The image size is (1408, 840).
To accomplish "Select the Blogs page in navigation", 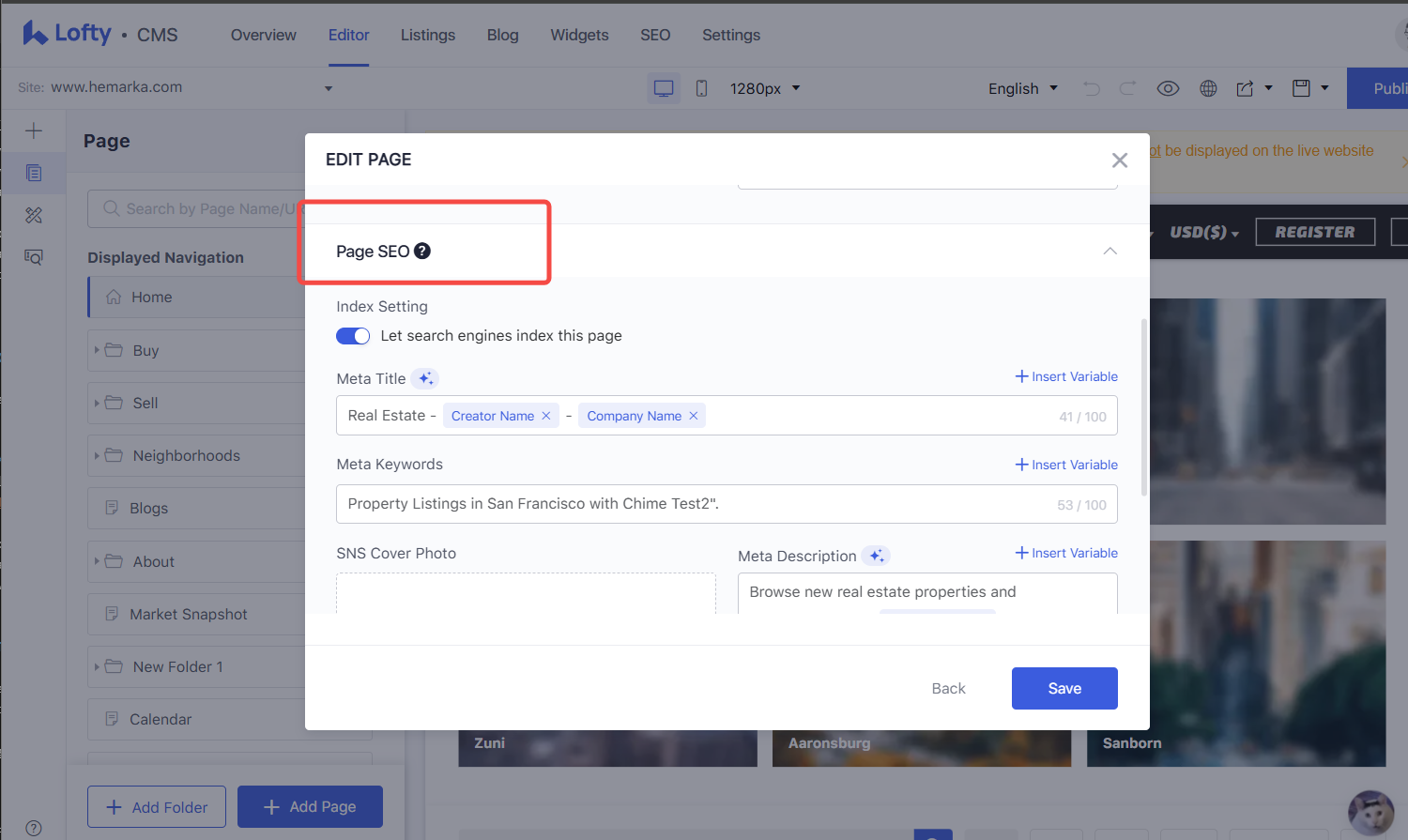I will (196, 508).
